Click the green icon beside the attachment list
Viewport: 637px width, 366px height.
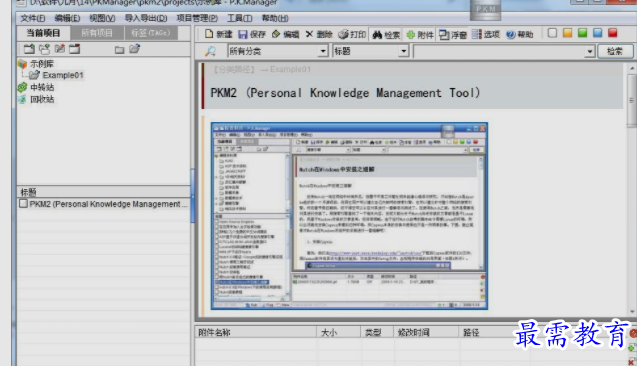tap(632, 348)
